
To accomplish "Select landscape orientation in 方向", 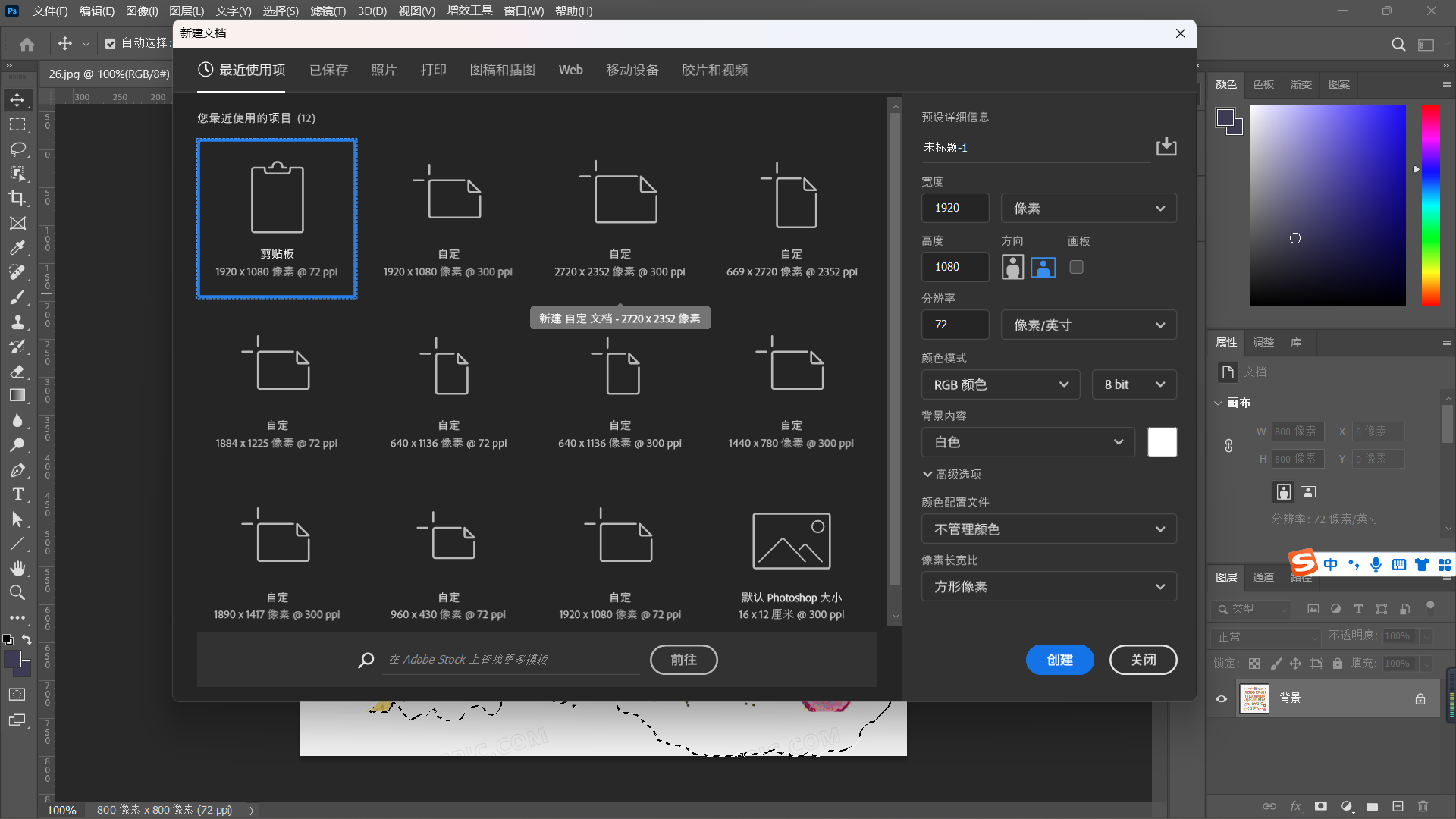I will coord(1043,267).
